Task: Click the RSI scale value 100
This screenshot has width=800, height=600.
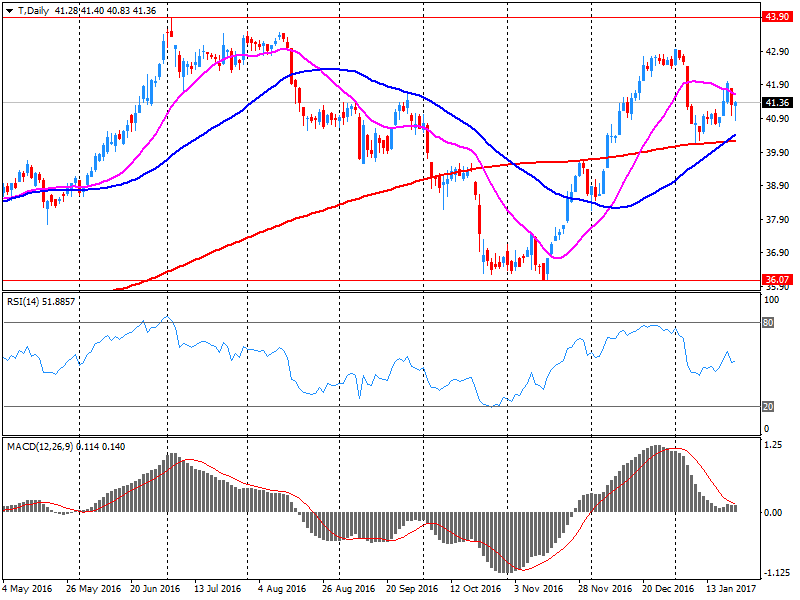Action: pyautogui.click(x=771, y=300)
